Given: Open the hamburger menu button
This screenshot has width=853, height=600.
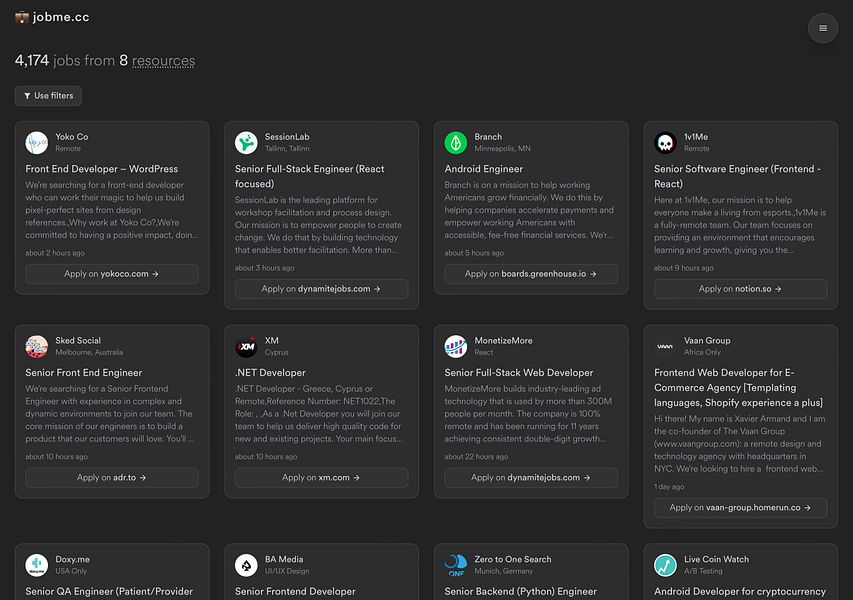Looking at the screenshot, I should (x=823, y=28).
